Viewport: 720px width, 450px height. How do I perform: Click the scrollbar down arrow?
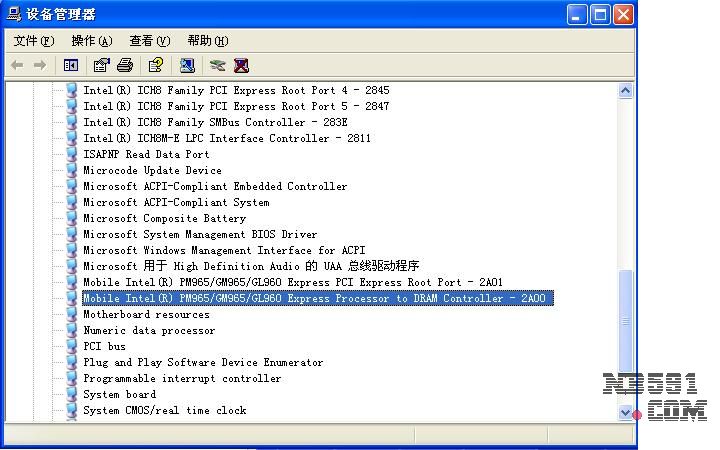pyautogui.click(x=626, y=411)
